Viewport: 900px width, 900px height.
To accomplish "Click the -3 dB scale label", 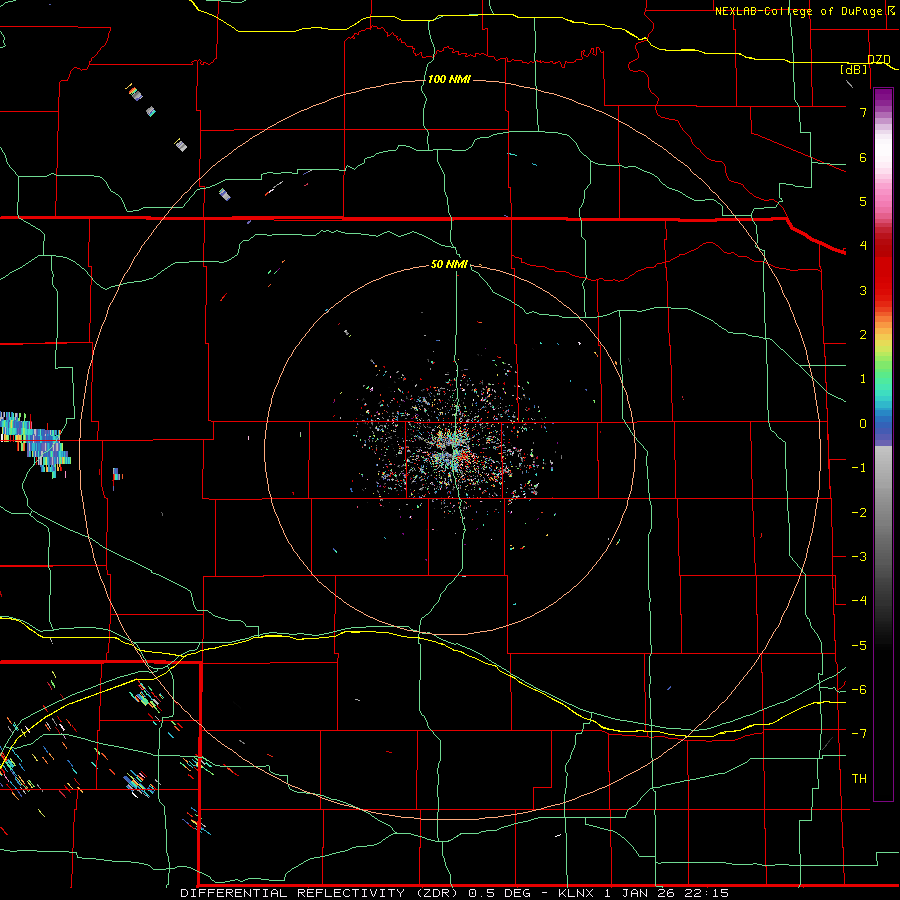I will 859,557.
